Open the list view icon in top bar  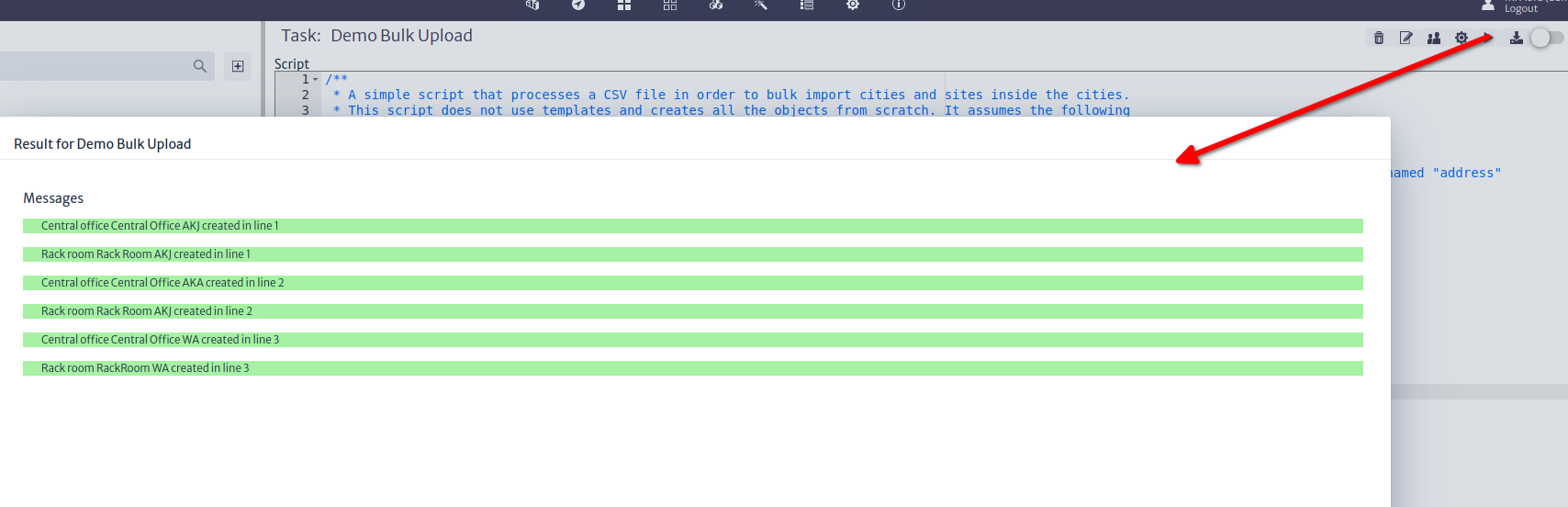[x=807, y=5]
